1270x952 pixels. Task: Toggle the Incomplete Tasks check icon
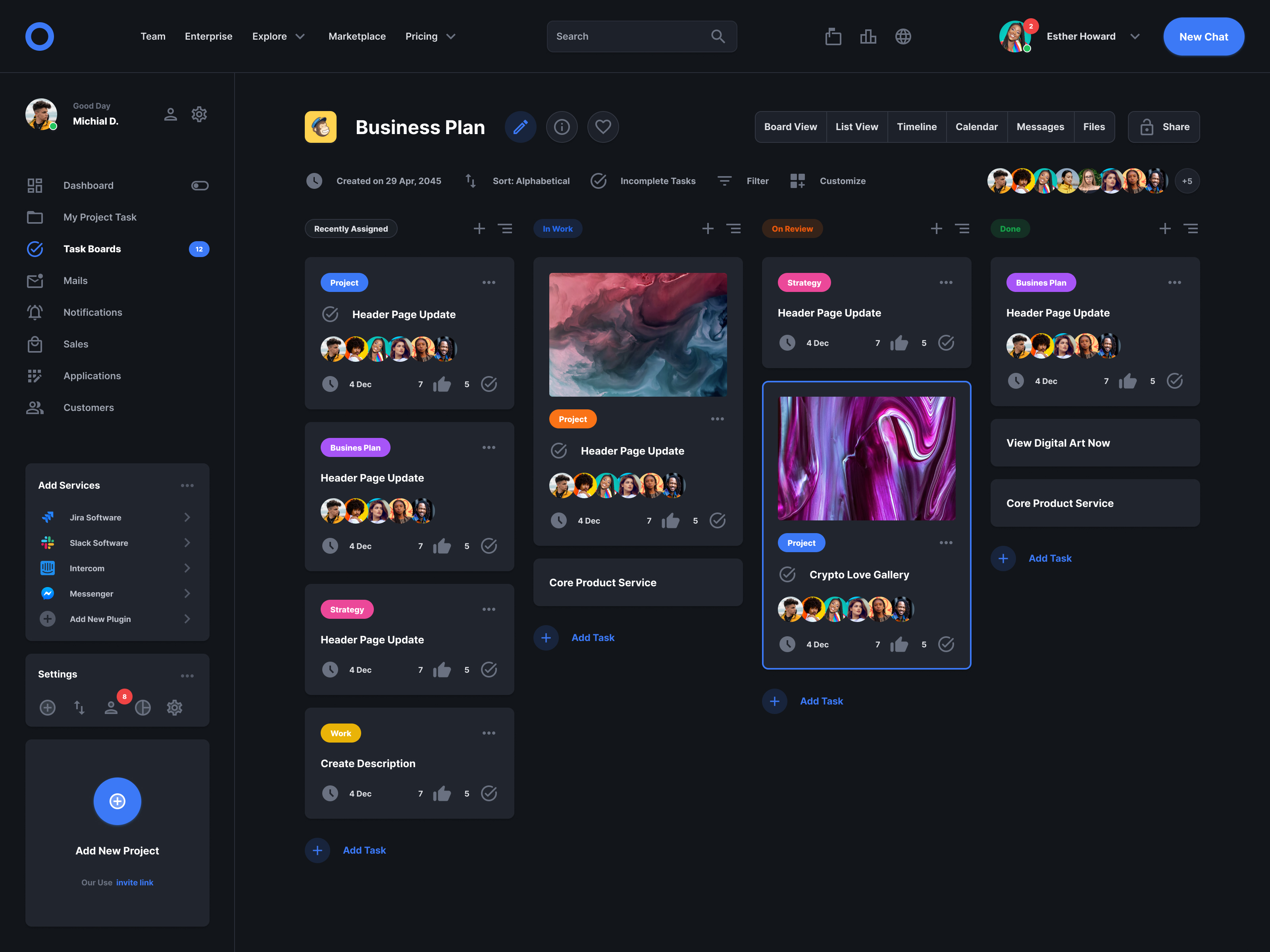pyautogui.click(x=598, y=181)
